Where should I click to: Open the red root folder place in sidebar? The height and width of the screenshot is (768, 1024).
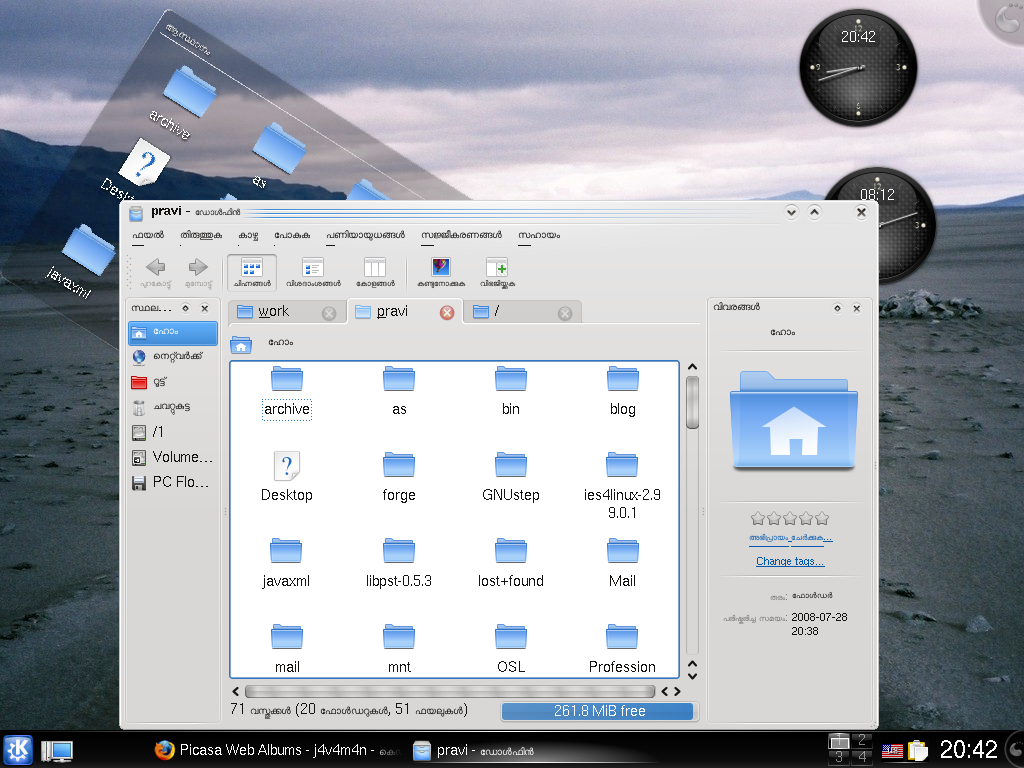(x=171, y=382)
